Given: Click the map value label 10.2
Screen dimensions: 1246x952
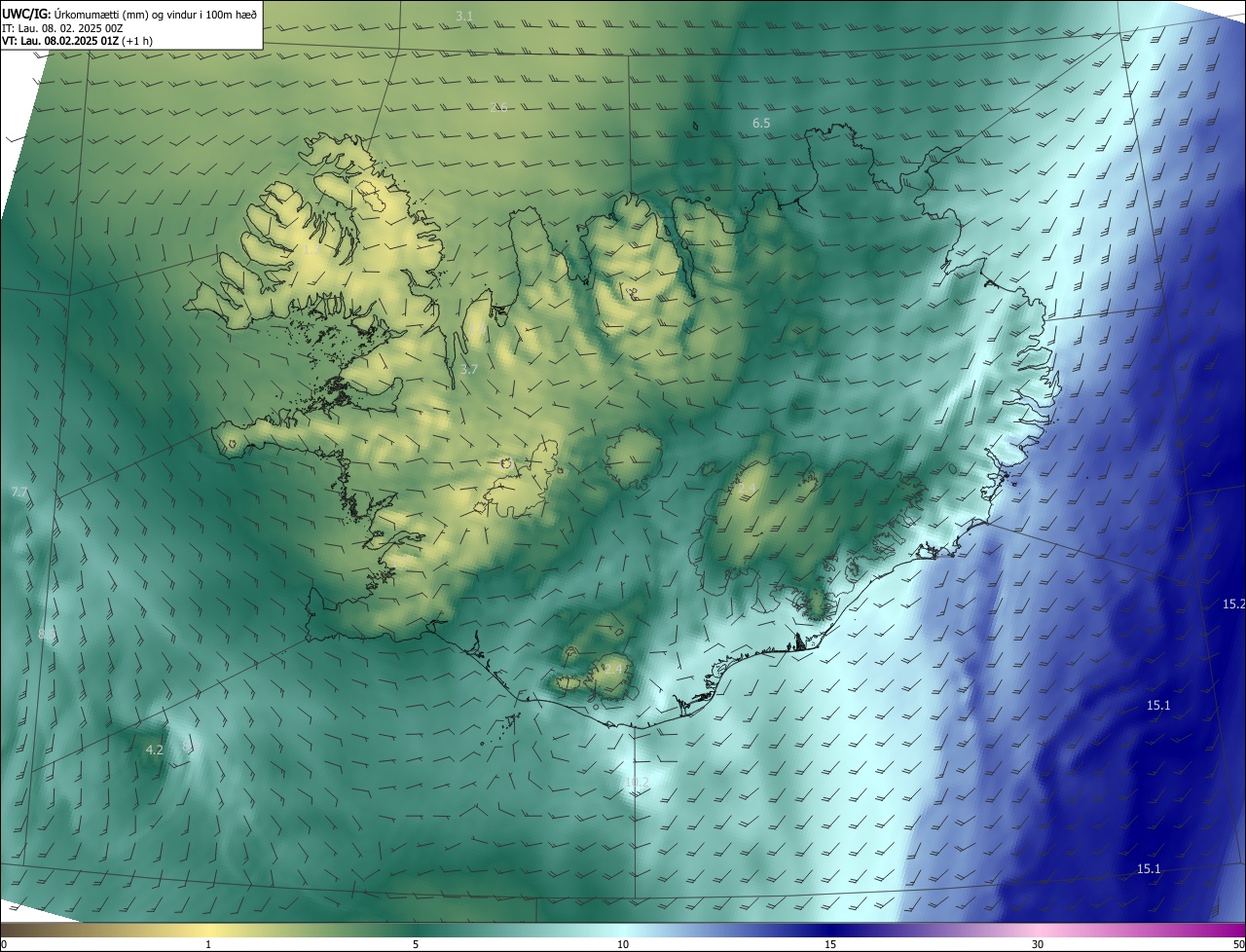Looking at the screenshot, I should [x=637, y=783].
